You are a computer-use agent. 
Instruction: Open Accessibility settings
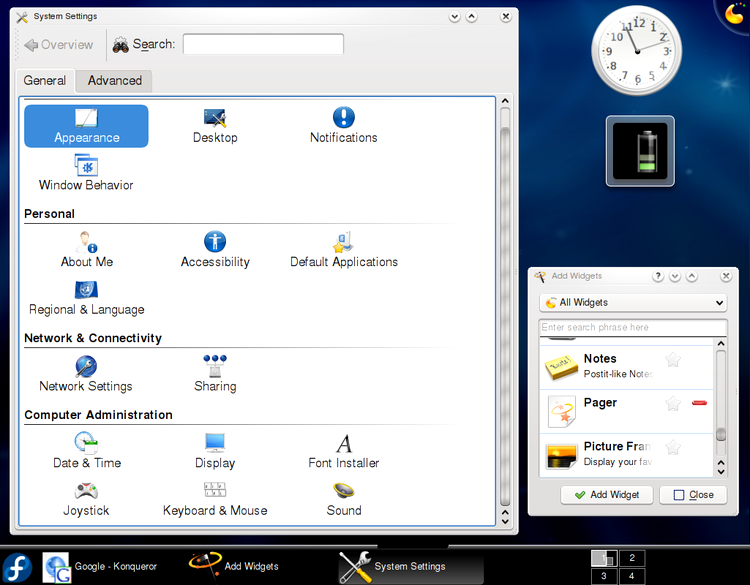(x=215, y=250)
